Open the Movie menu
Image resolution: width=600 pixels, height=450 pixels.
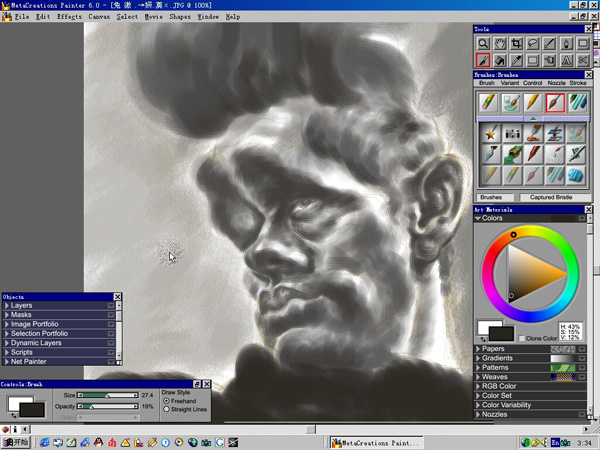(153, 16)
